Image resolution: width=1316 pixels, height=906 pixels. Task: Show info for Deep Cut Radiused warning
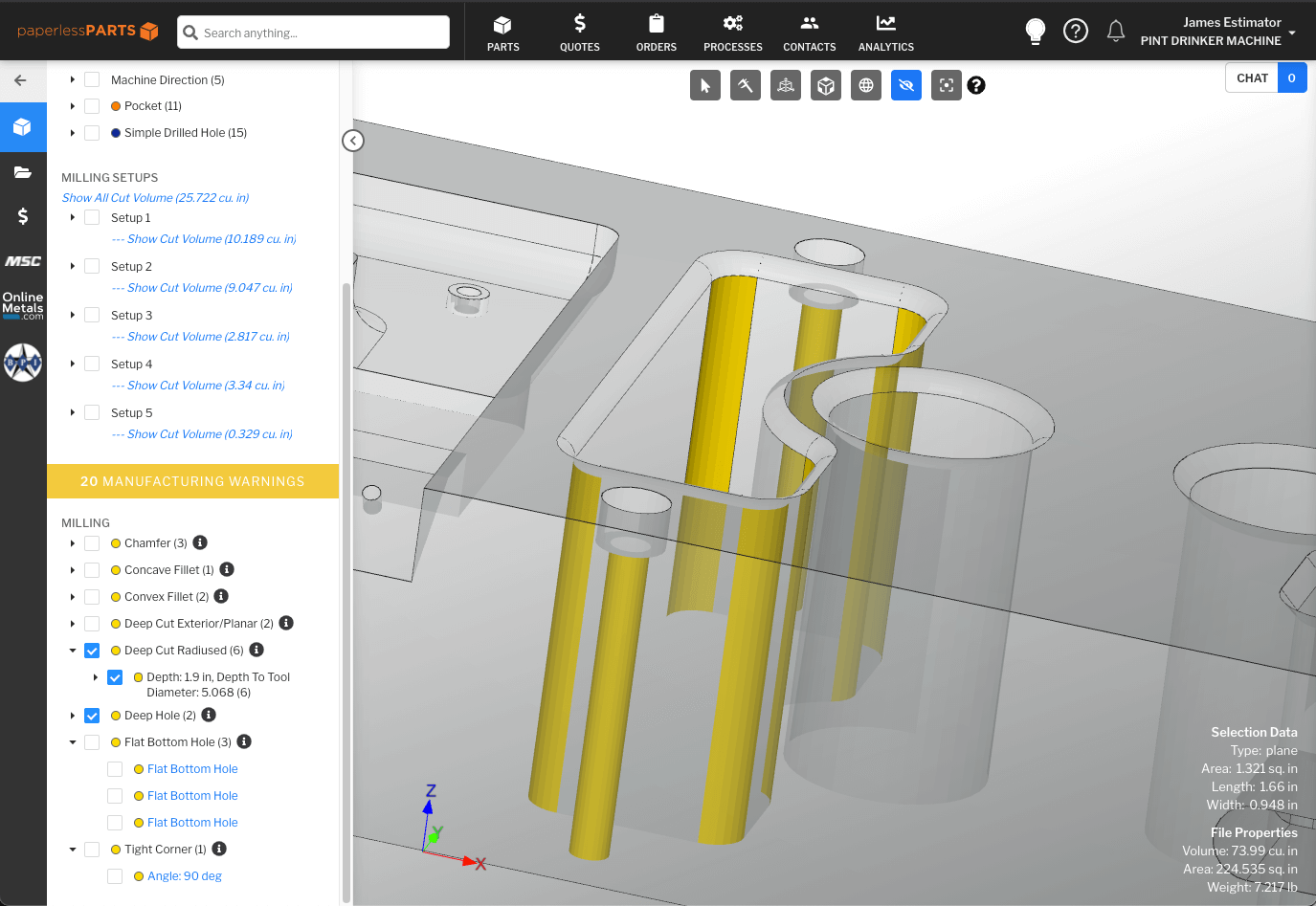coord(257,650)
